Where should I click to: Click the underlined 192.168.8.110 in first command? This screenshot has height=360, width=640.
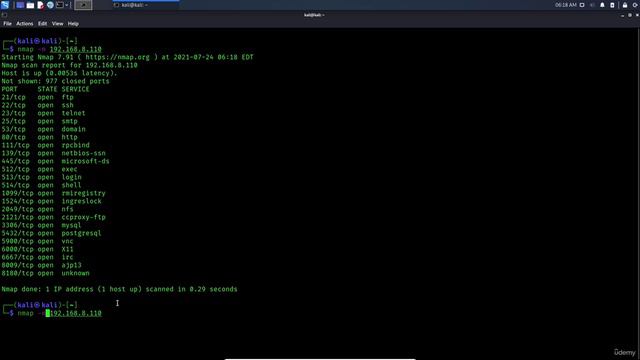tap(76, 49)
